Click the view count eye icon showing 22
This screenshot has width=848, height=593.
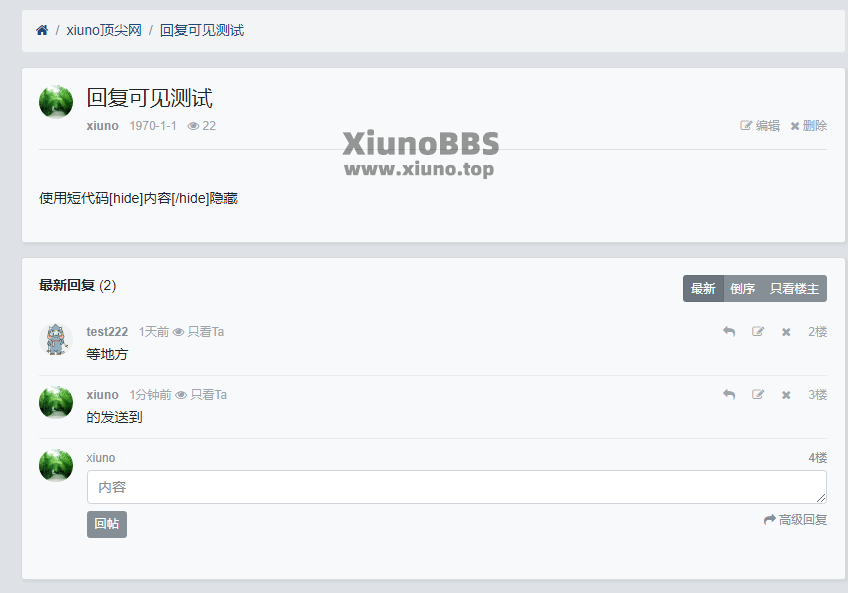[193, 126]
